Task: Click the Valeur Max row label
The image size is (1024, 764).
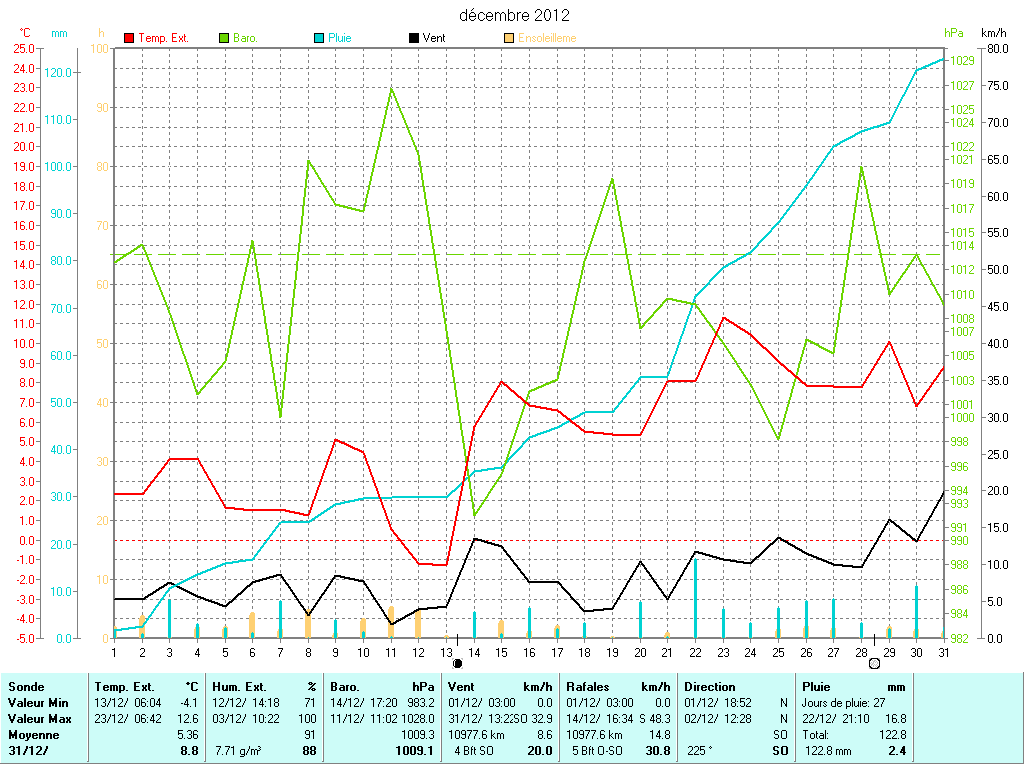Action: coord(36,719)
